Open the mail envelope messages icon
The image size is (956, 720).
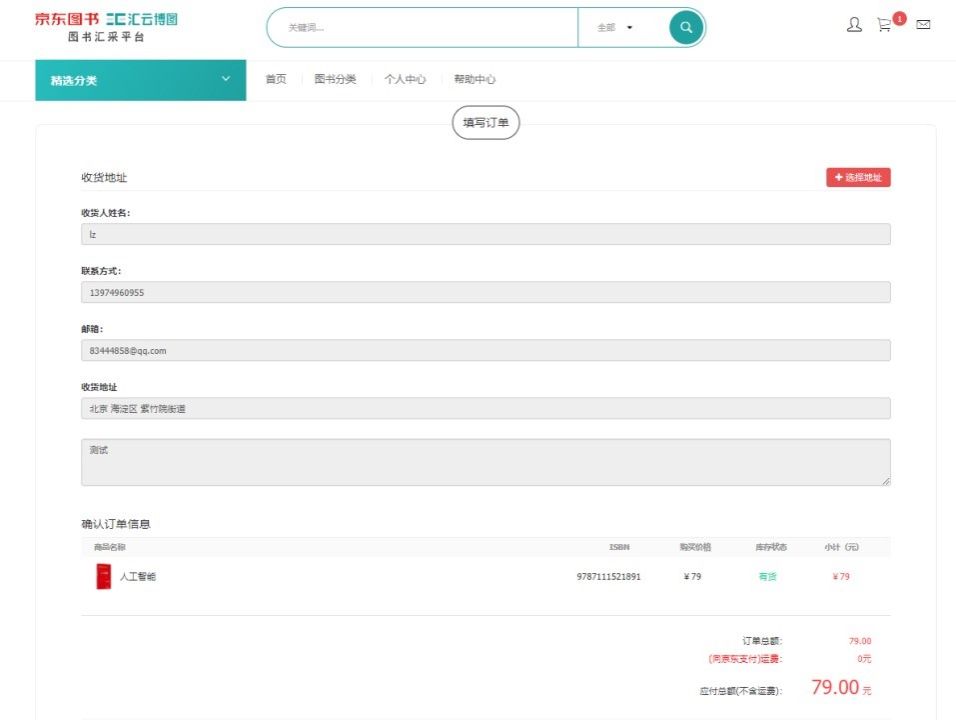pyautogui.click(x=923, y=25)
